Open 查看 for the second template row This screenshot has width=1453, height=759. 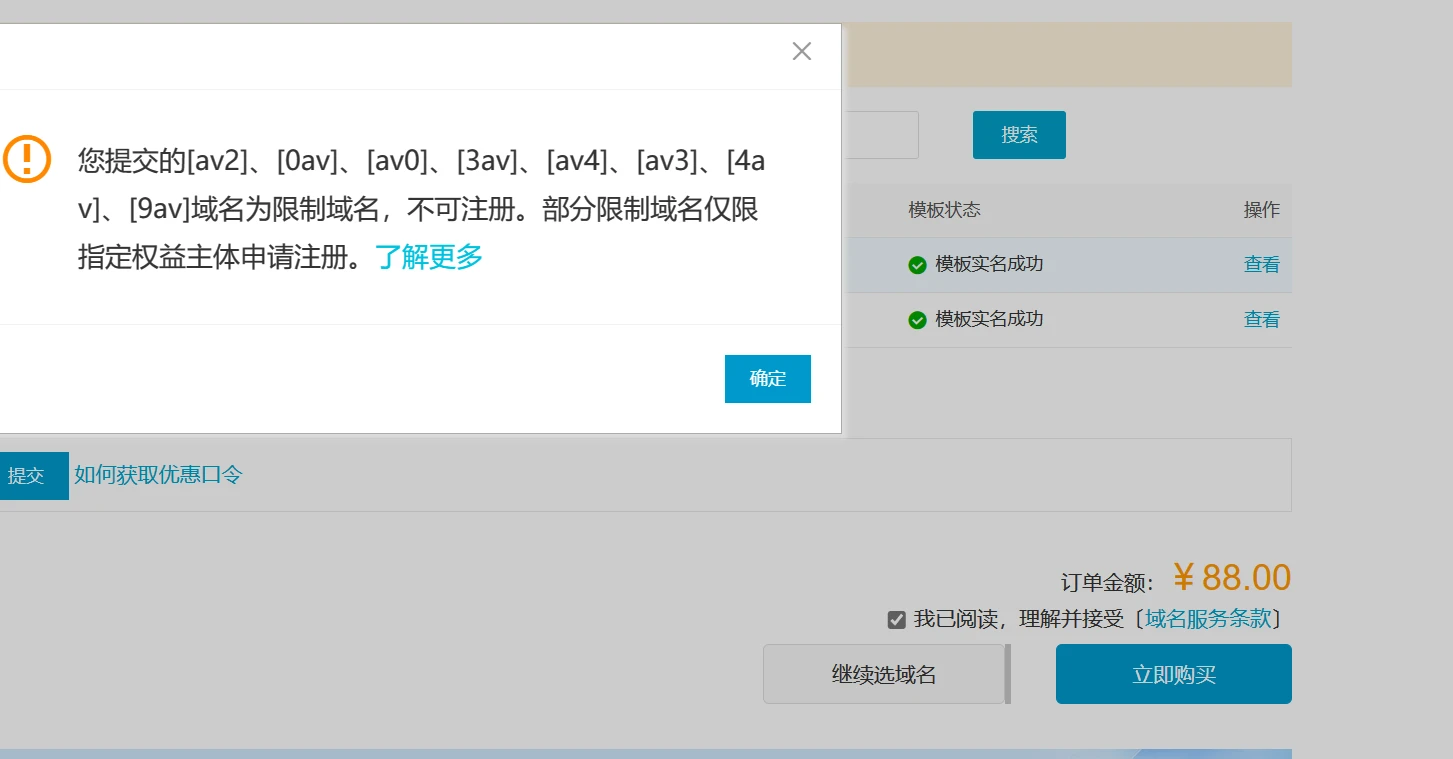1261,320
